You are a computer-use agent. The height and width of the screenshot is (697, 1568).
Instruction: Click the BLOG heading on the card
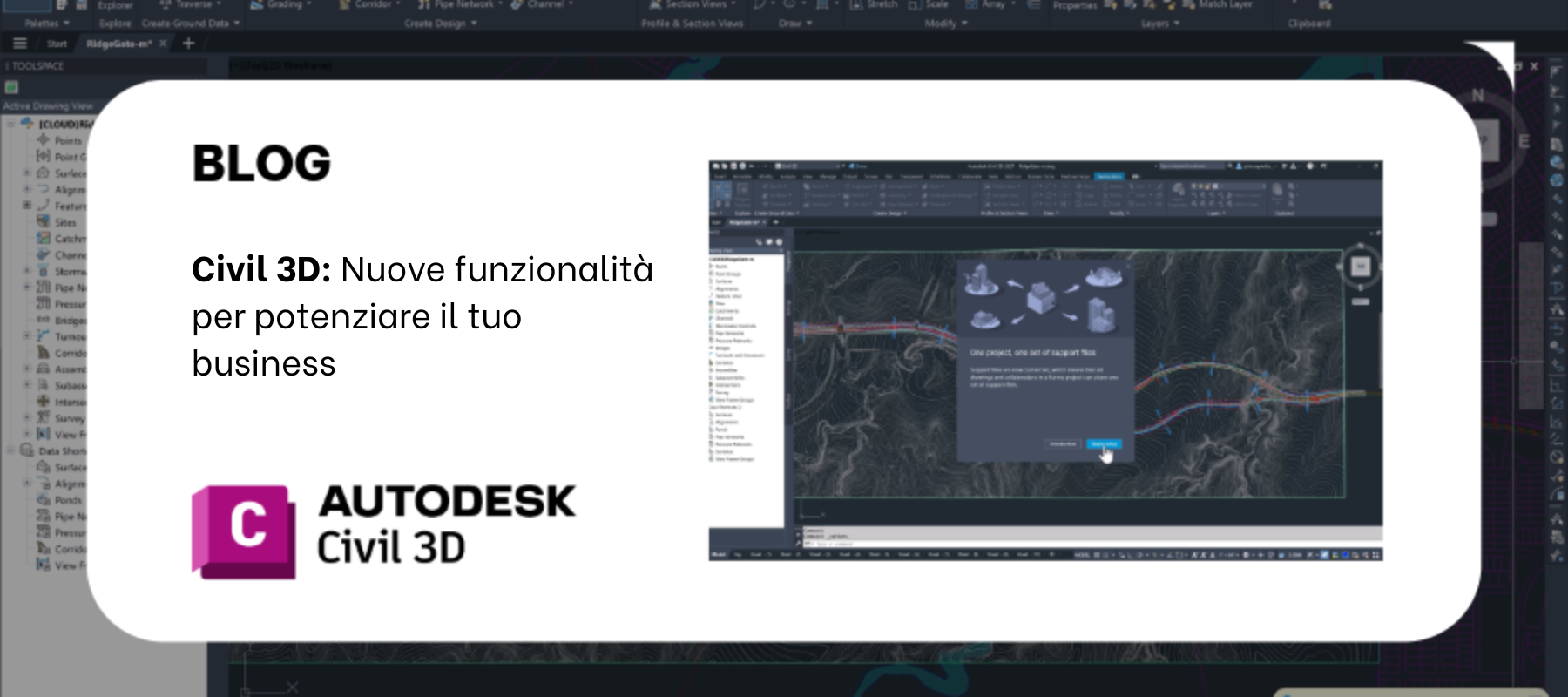click(261, 163)
